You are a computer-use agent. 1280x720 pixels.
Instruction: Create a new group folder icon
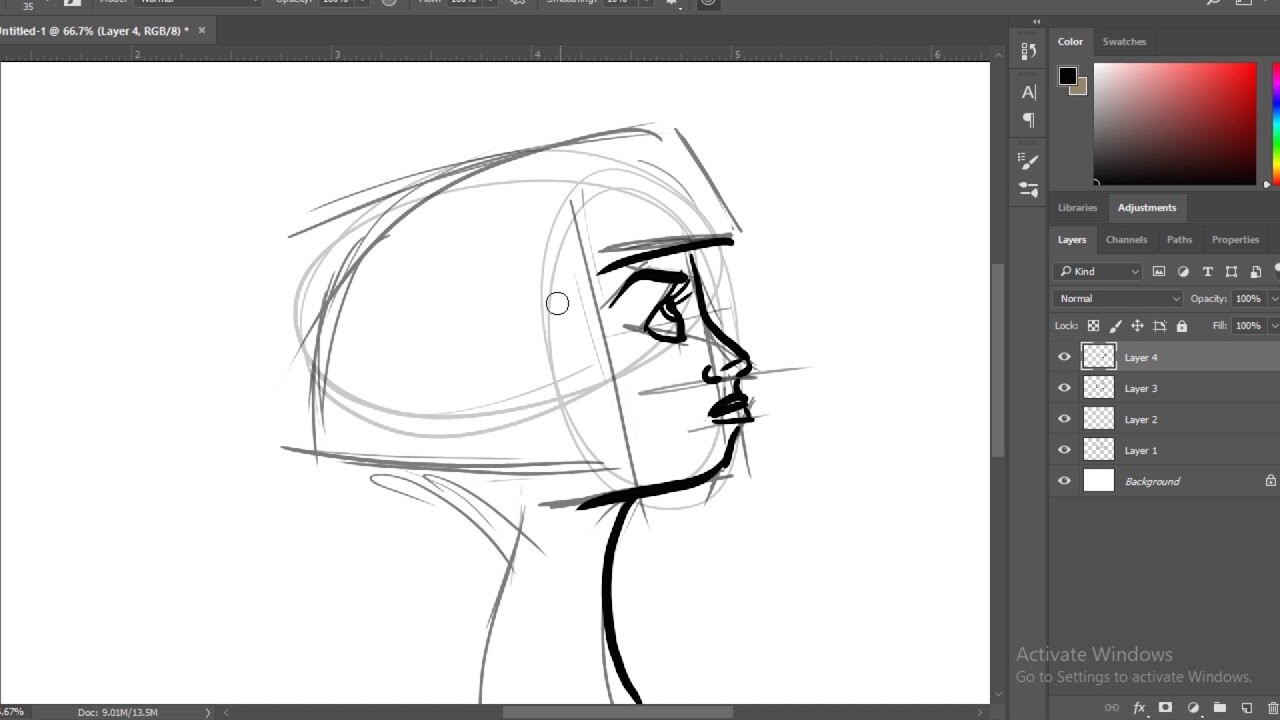coord(1219,708)
